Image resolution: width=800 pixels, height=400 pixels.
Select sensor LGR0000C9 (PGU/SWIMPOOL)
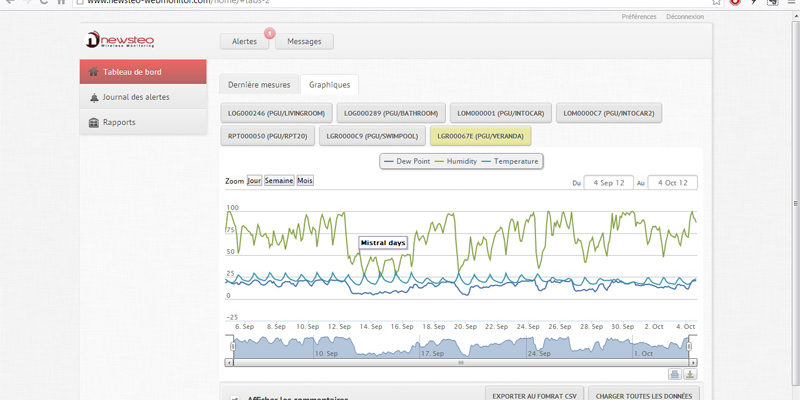[x=373, y=136]
